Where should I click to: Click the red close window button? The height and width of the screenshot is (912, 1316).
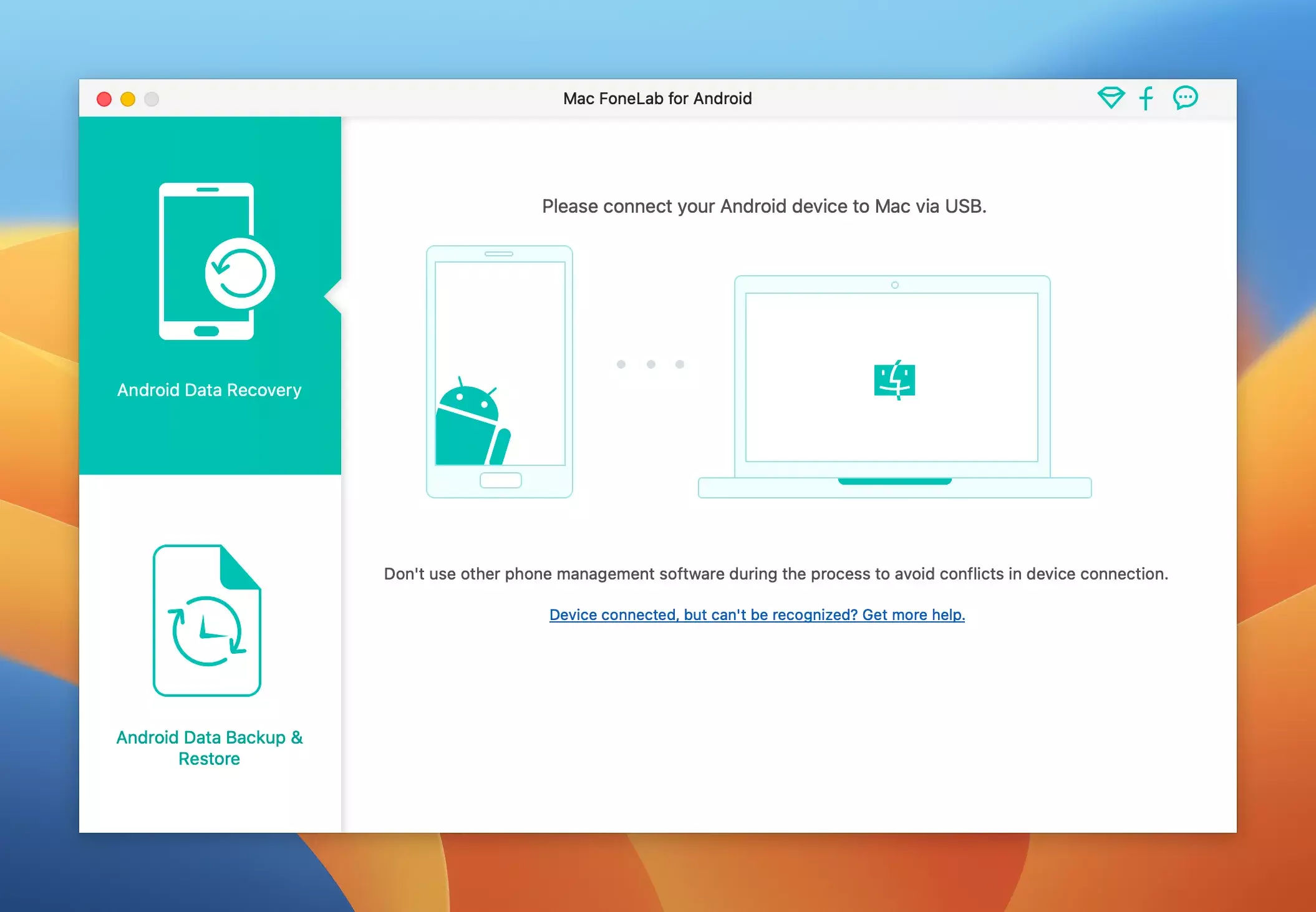104,99
